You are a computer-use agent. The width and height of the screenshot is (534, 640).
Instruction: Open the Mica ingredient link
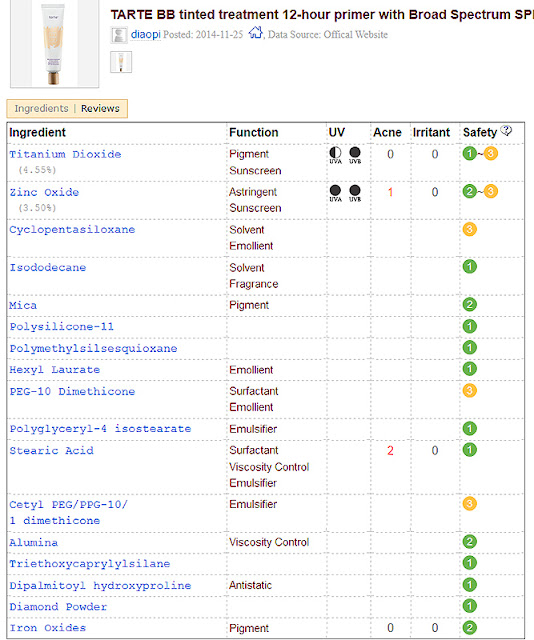[23, 305]
